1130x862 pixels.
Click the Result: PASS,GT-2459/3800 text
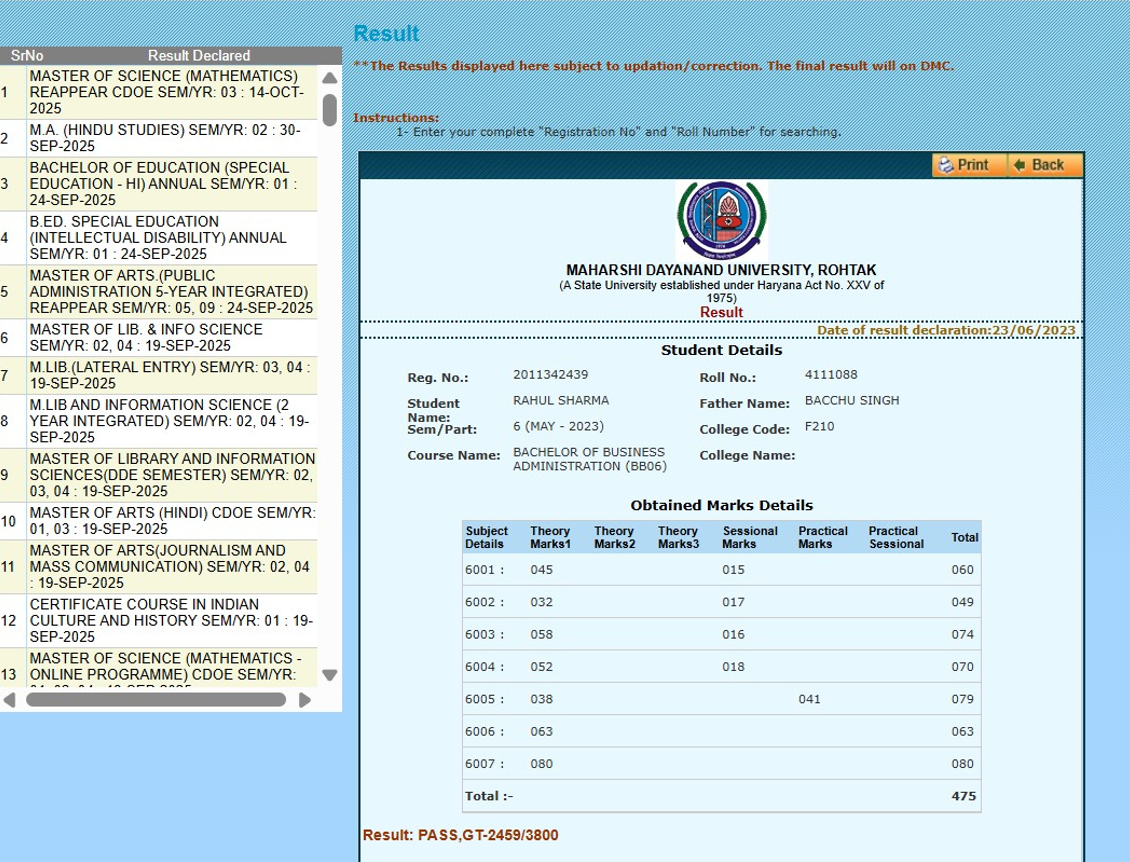pyautogui.click(x=460, y=835)
